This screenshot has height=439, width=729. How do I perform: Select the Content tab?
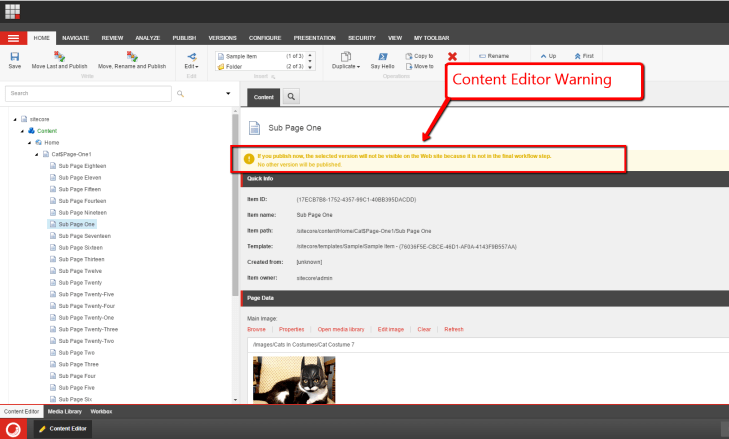click(264, 97)
